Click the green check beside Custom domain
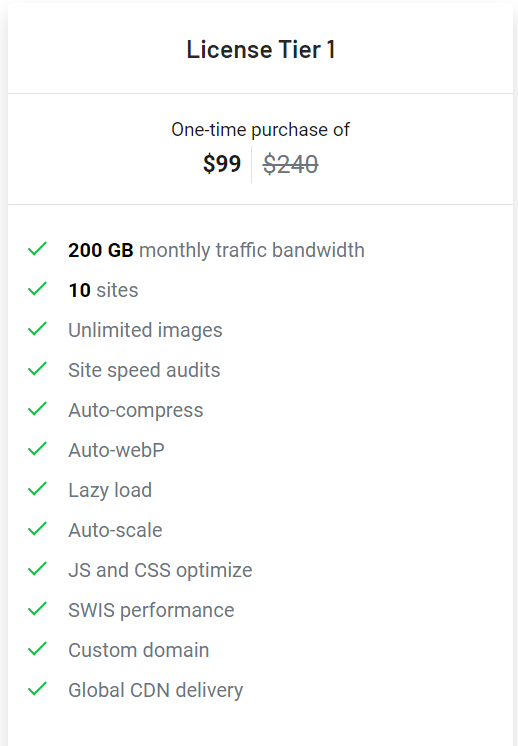Image resolution: width=518 pixels, height=746 pixels. (37, 648)
